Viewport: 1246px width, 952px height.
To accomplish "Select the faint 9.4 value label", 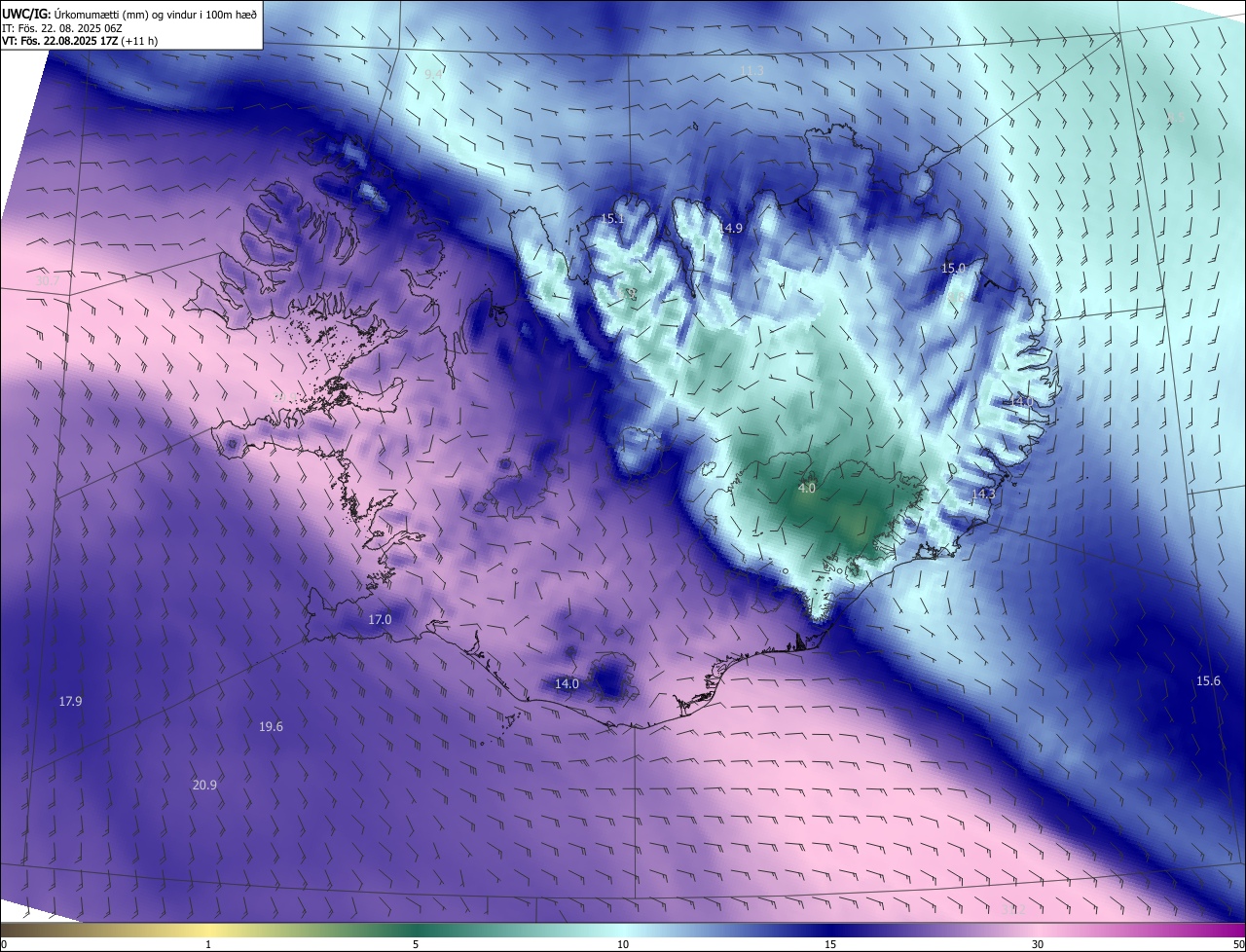I will coord(434,74).
